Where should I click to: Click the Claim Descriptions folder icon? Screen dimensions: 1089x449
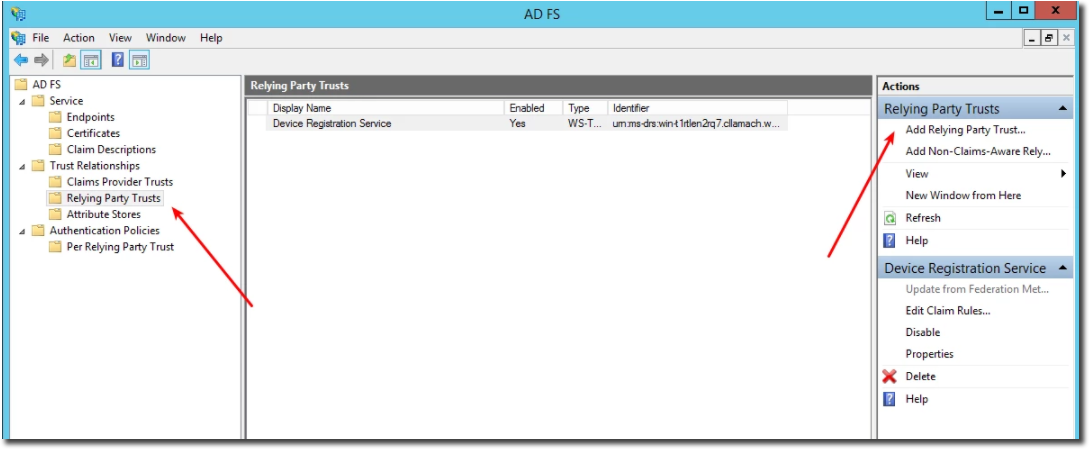tap(56, 149)
